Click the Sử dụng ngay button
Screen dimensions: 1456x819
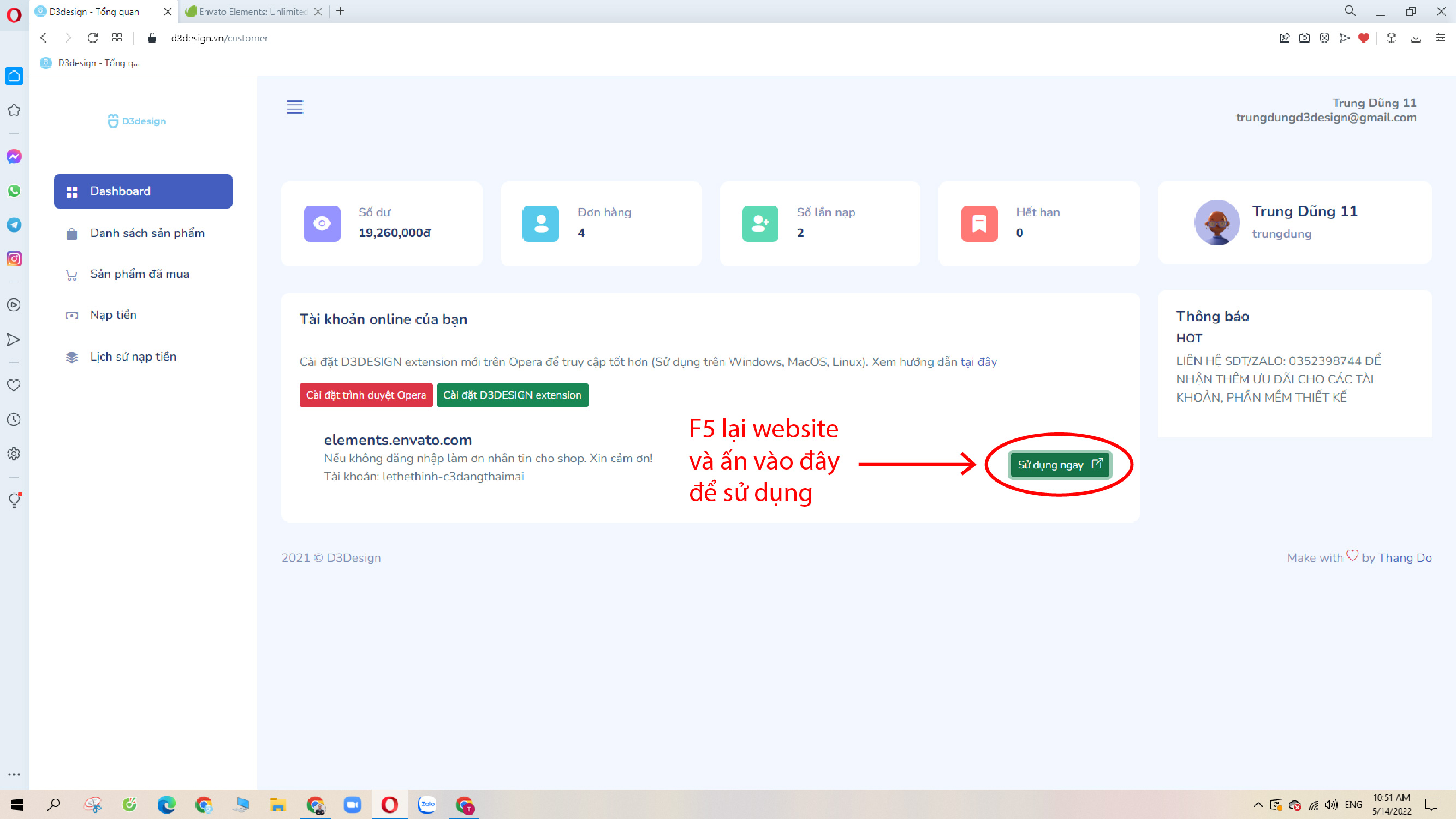click(1060, 465)
